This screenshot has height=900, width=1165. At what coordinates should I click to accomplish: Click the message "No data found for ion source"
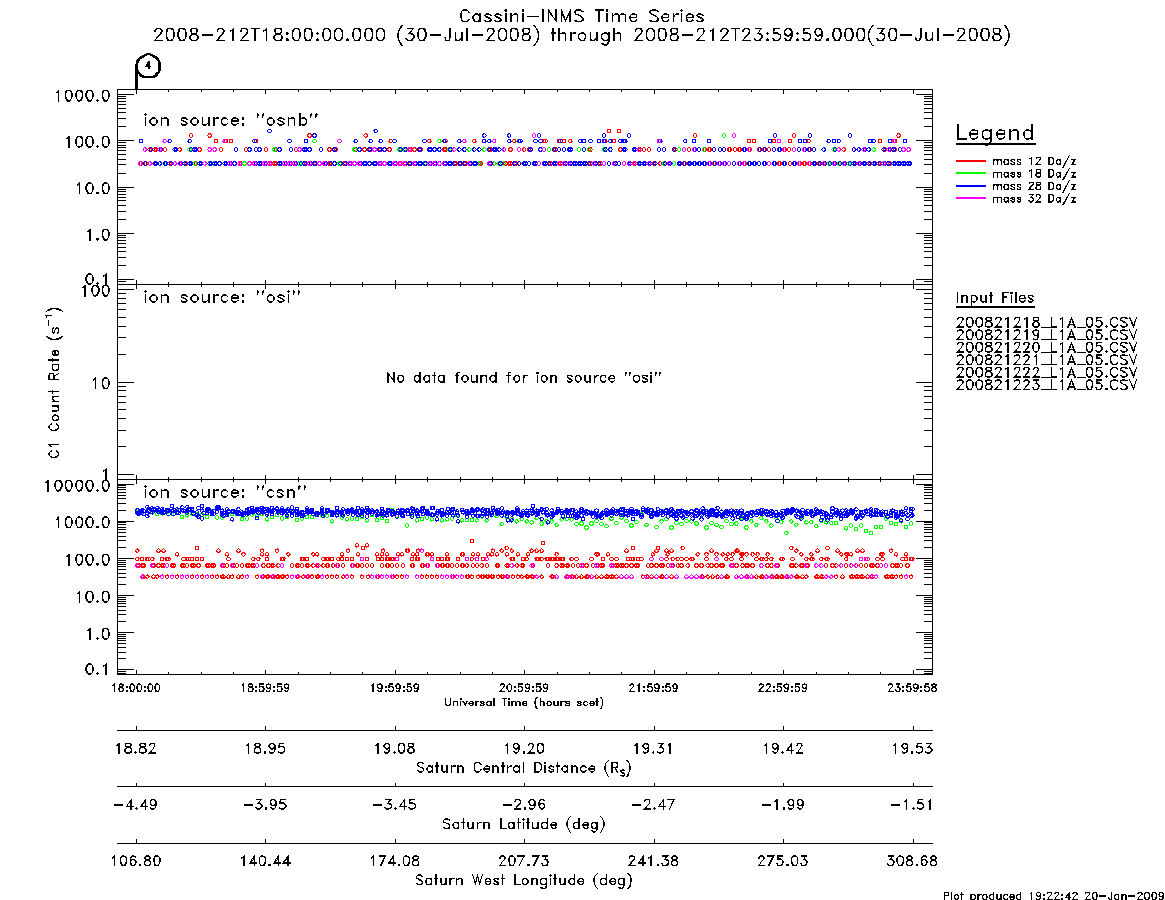coord(524,378)
